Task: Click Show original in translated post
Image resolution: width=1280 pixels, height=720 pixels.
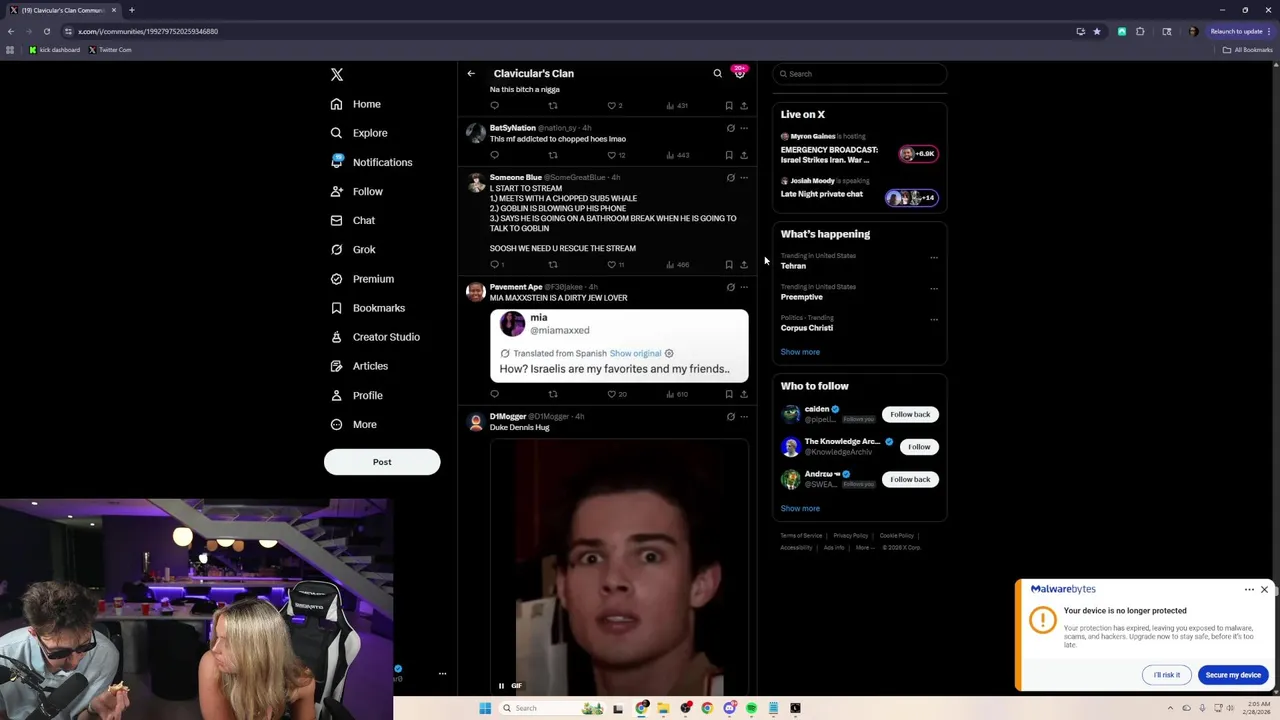Action: click(x=635, y=353)
